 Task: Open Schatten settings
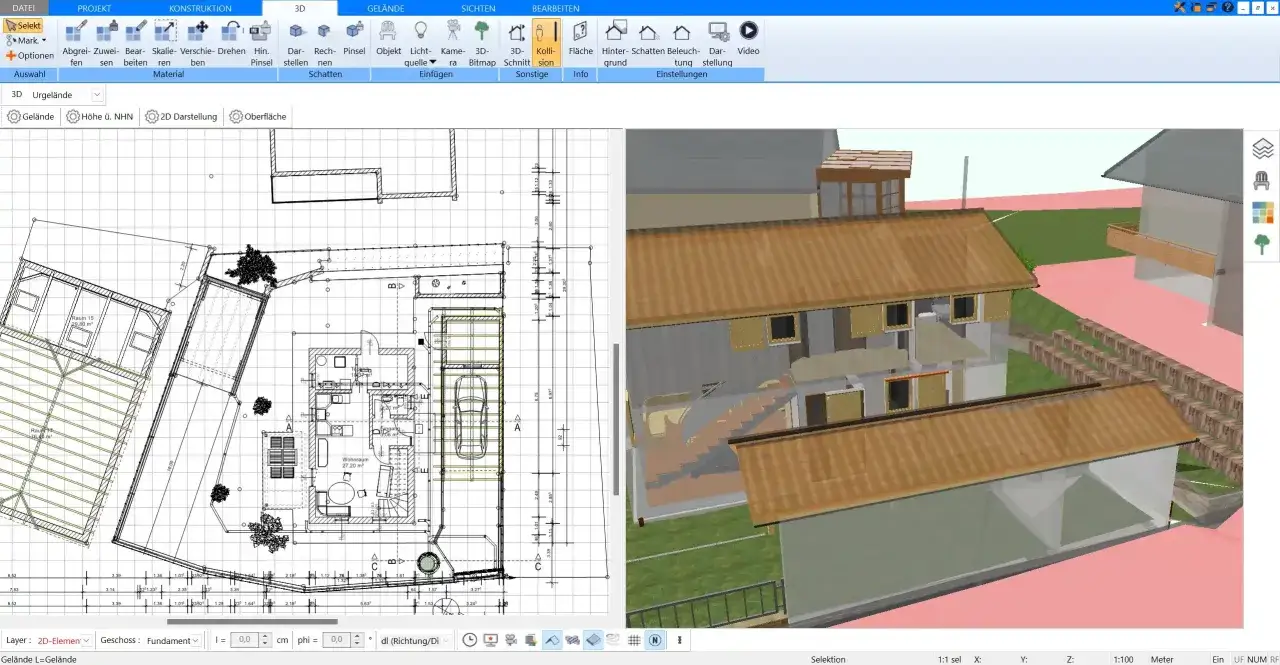pos(648,38)
